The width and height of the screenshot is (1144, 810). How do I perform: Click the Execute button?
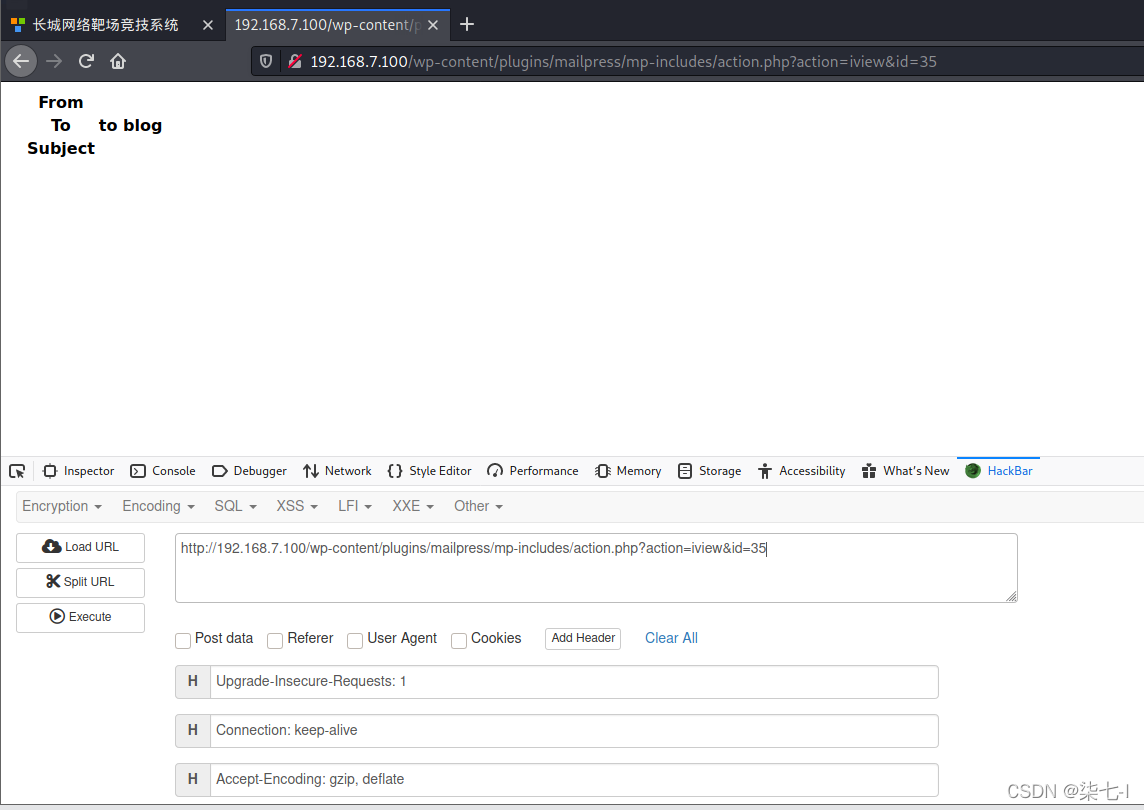point(80,617)
